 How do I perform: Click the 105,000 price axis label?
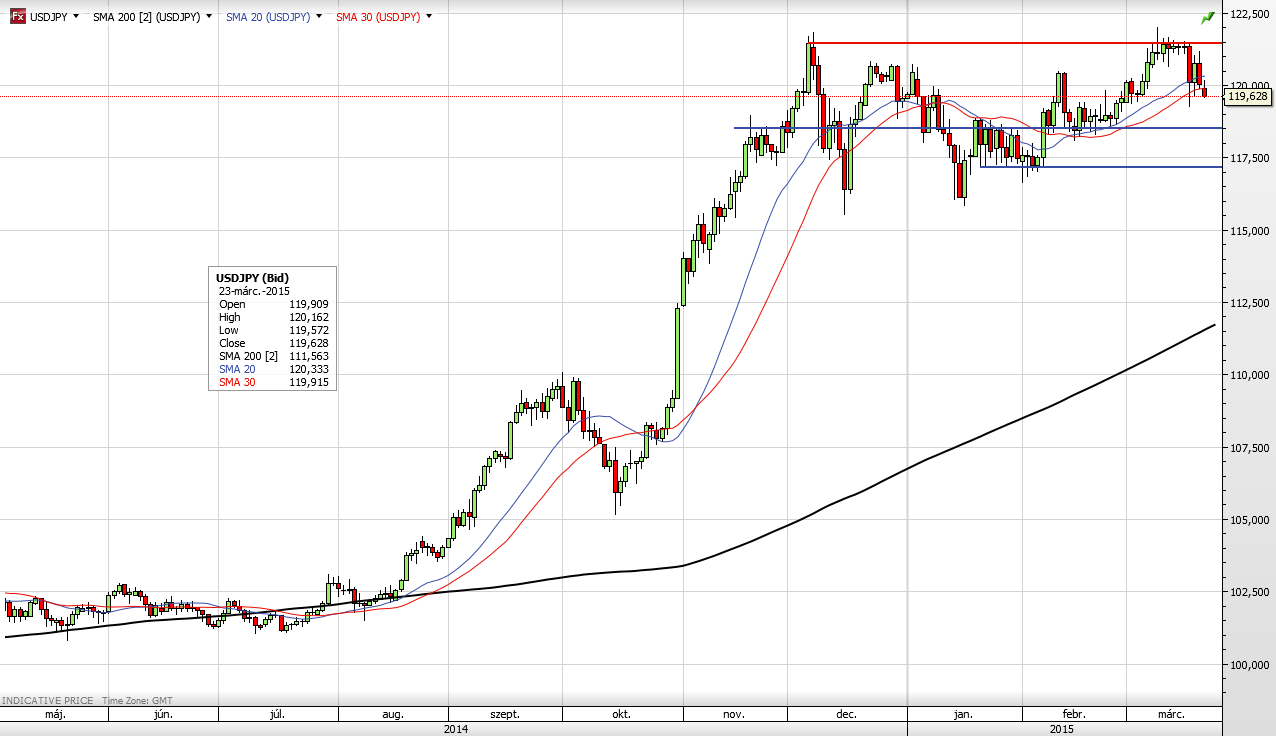coord(1249,520)
